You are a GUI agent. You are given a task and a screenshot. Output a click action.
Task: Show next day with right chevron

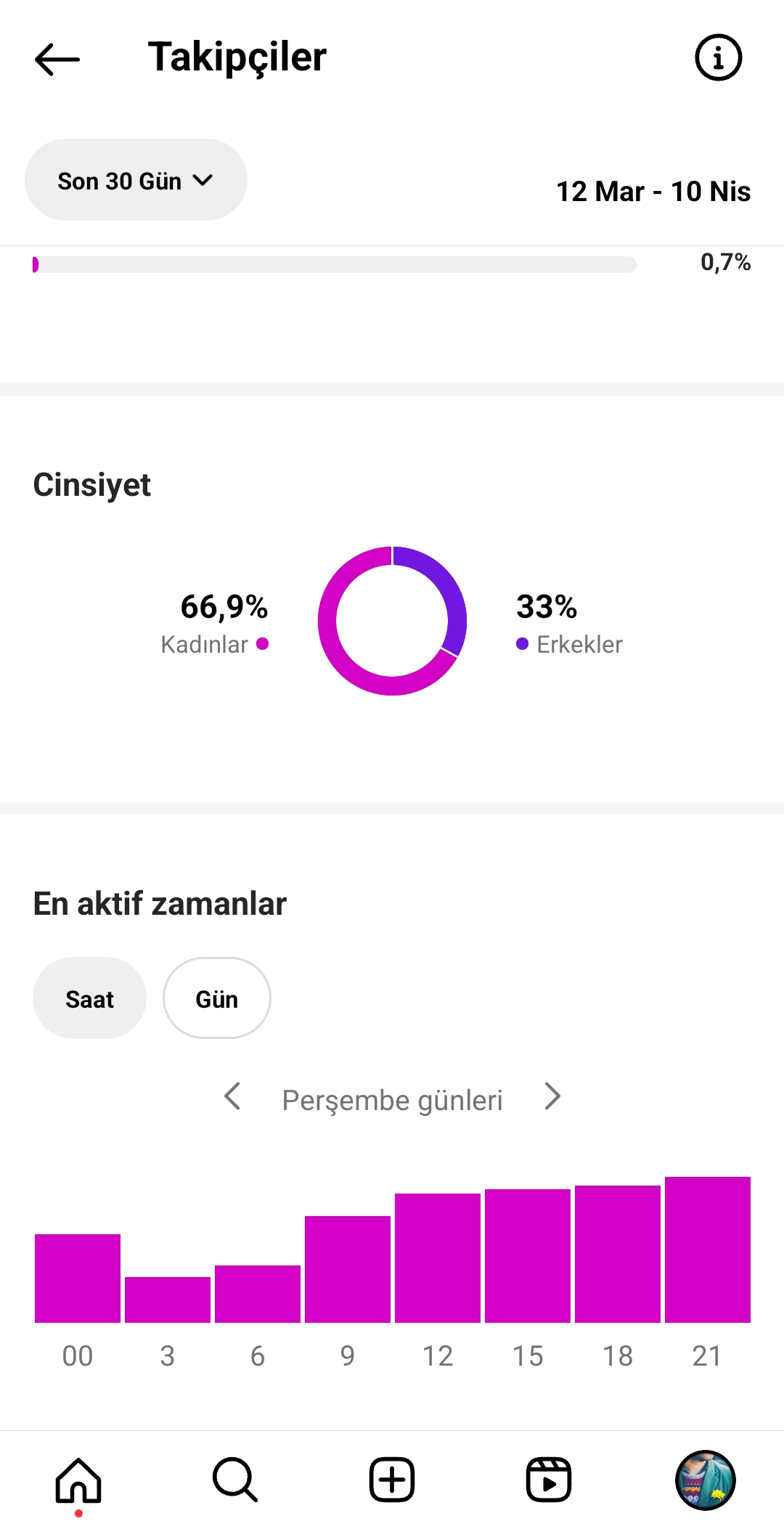[552, 1096]
